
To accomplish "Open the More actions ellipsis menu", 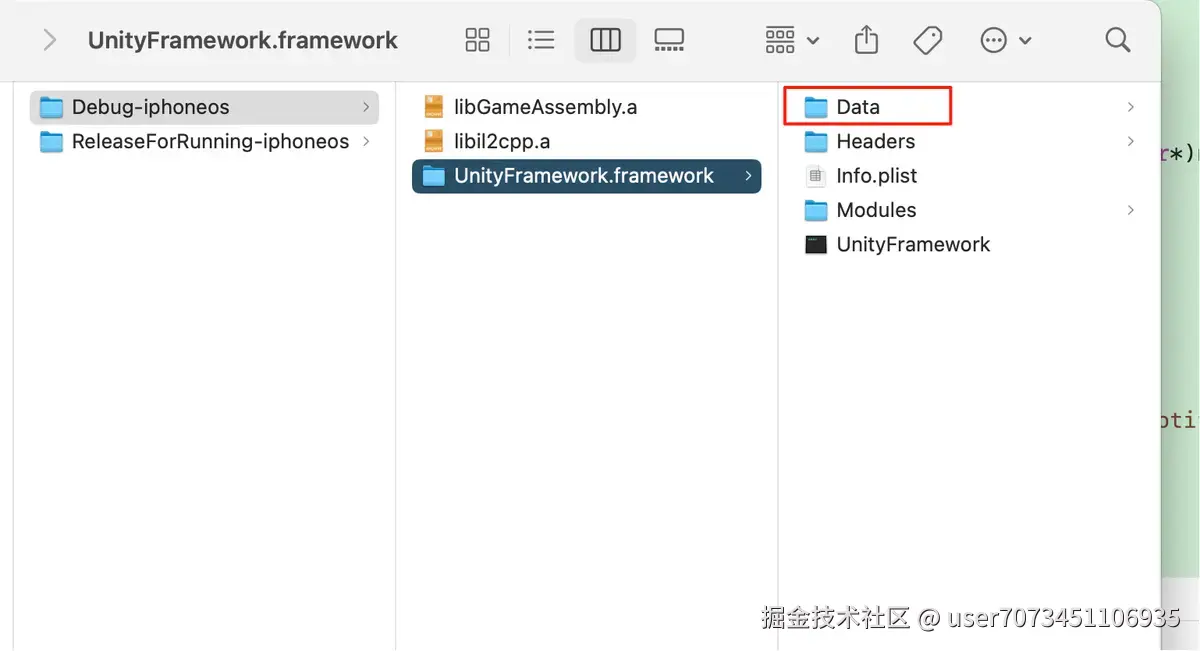I will click(1005, 40).
